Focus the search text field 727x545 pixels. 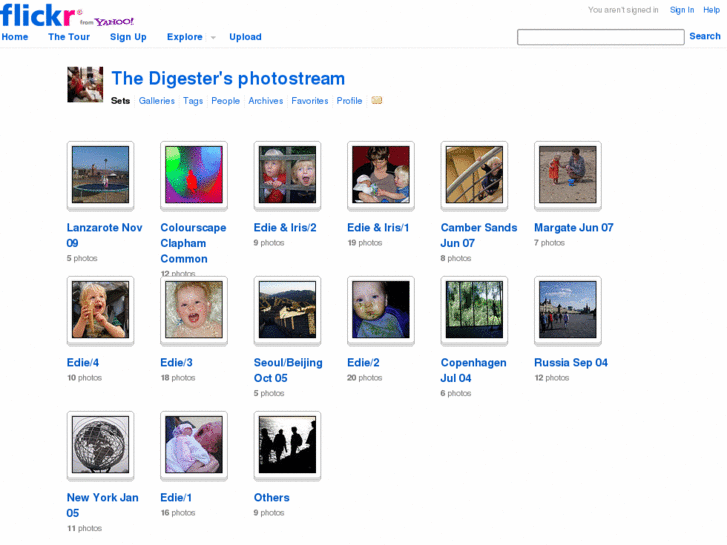[600, 37]
